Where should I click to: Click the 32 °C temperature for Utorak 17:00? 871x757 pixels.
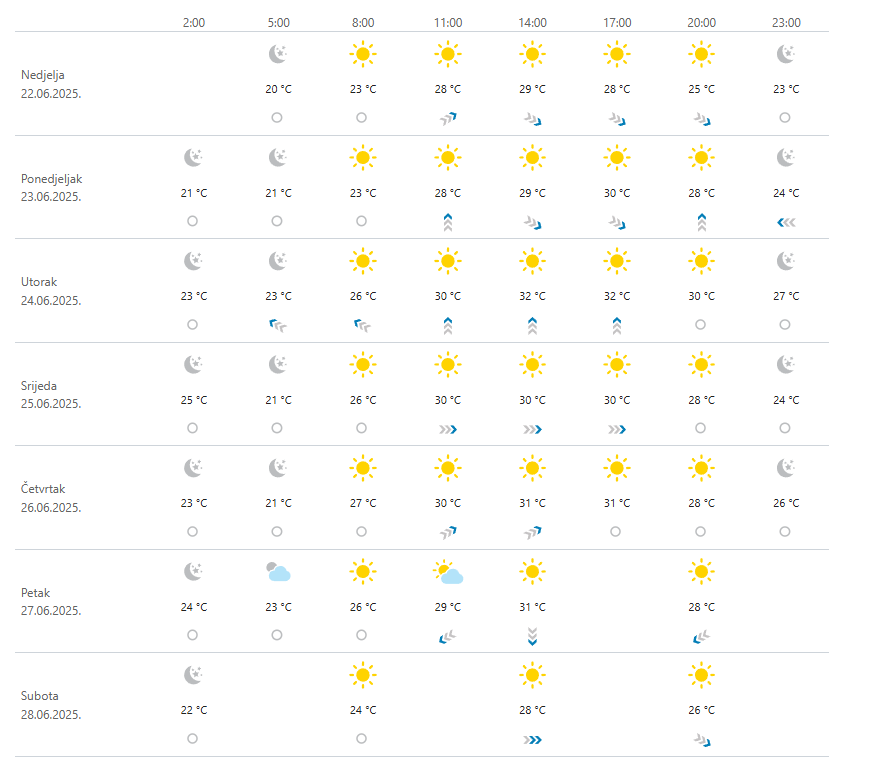[x=617, y=296]
